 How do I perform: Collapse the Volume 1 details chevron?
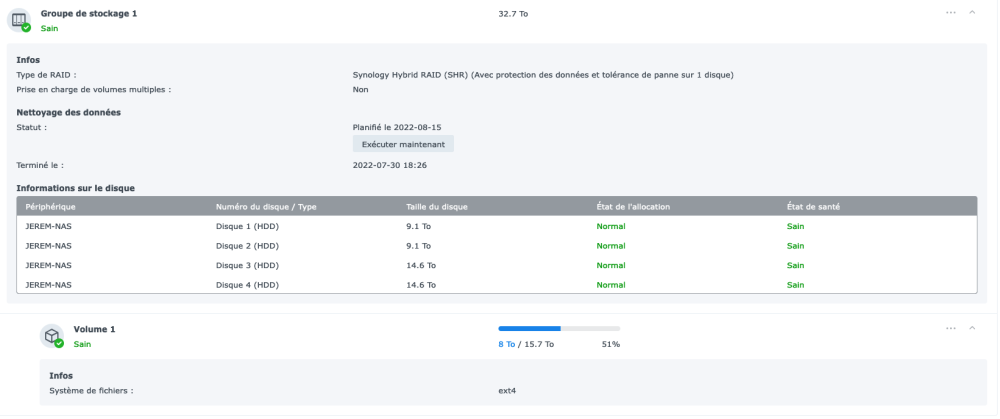[972, 328]
